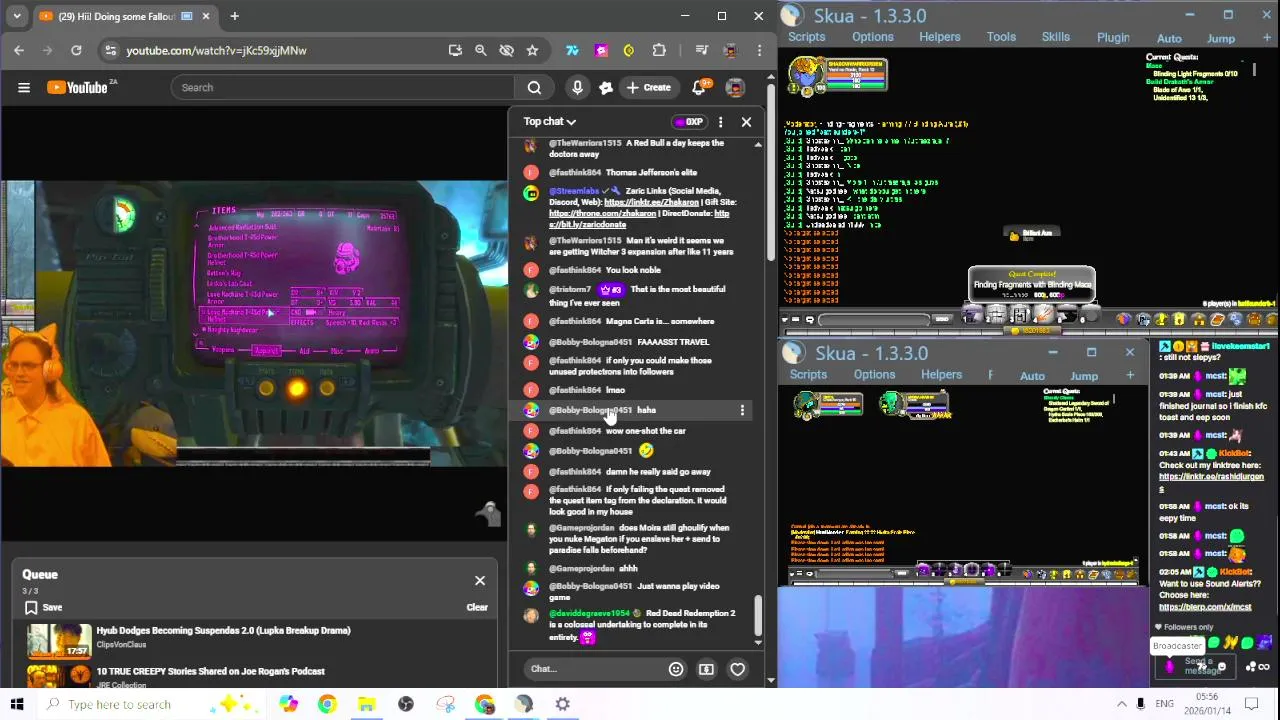Open Skills menu in upper Skua window
This screenshot has height=720, width=1280.
(x=1056, y=37)
